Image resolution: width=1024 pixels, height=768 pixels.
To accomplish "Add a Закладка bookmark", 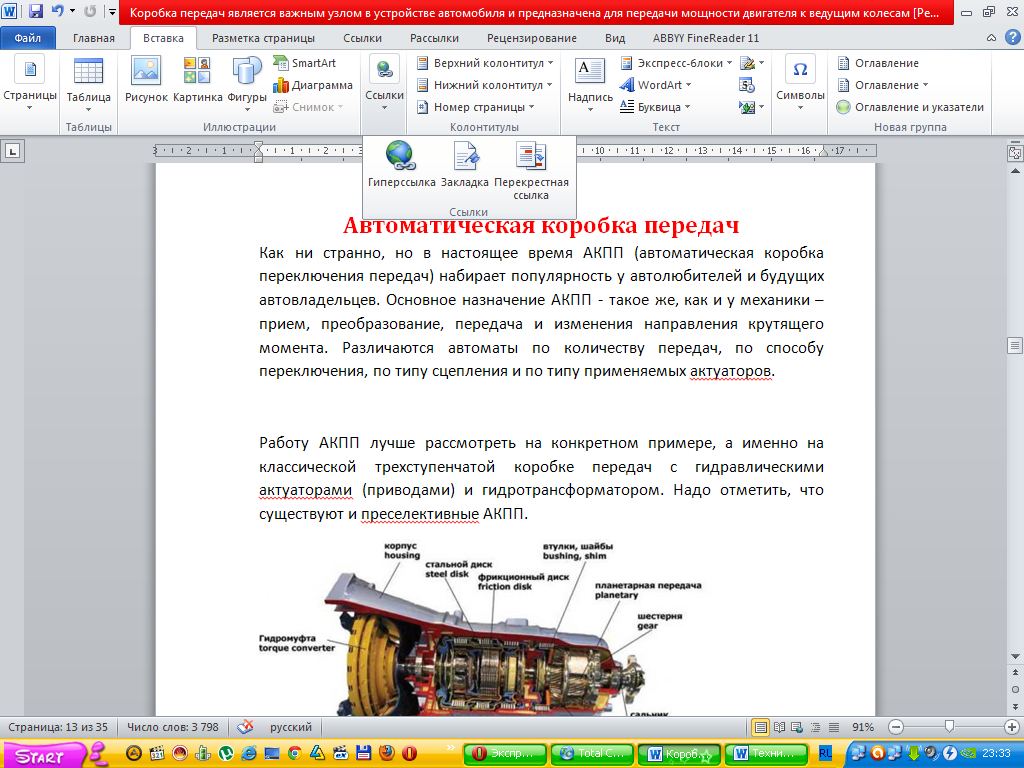I will (x=464, y=165).
